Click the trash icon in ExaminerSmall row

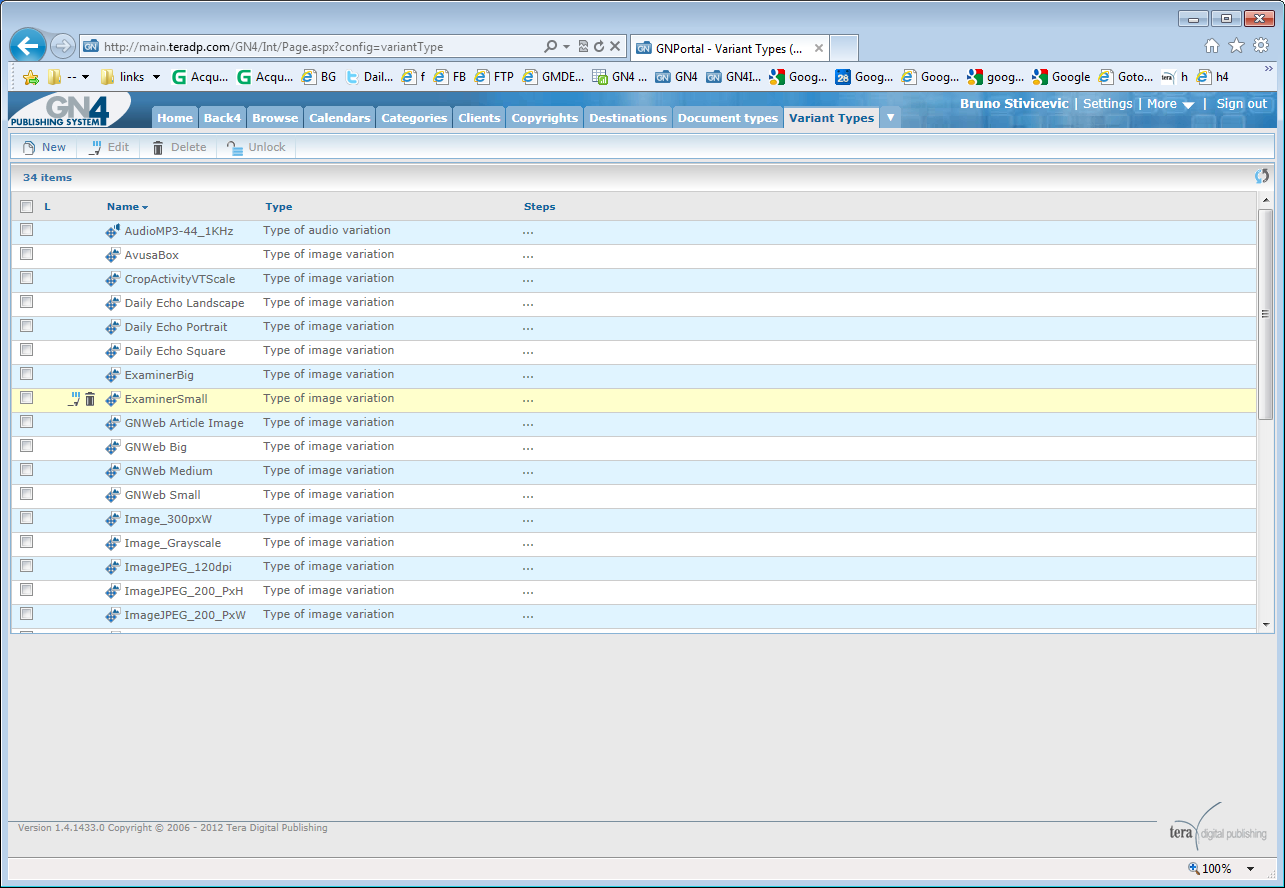pyautogui.click(x=90, y=399)
